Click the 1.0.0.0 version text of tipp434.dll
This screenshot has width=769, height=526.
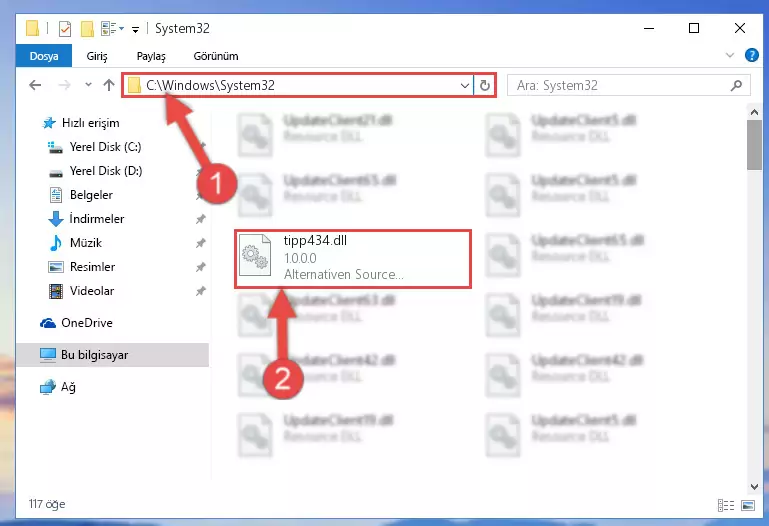(300, 258)
